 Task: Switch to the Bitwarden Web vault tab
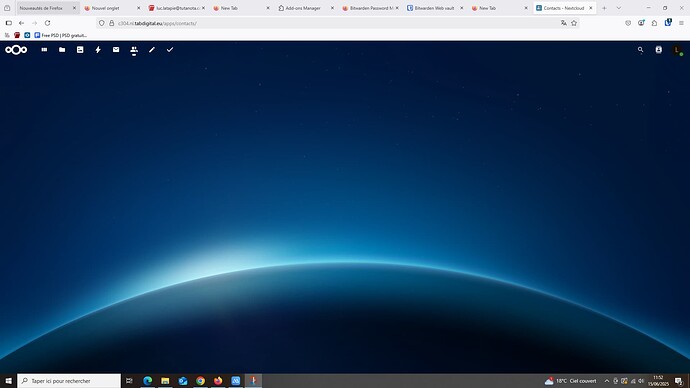pyautogui.click(x=434, y=8)
